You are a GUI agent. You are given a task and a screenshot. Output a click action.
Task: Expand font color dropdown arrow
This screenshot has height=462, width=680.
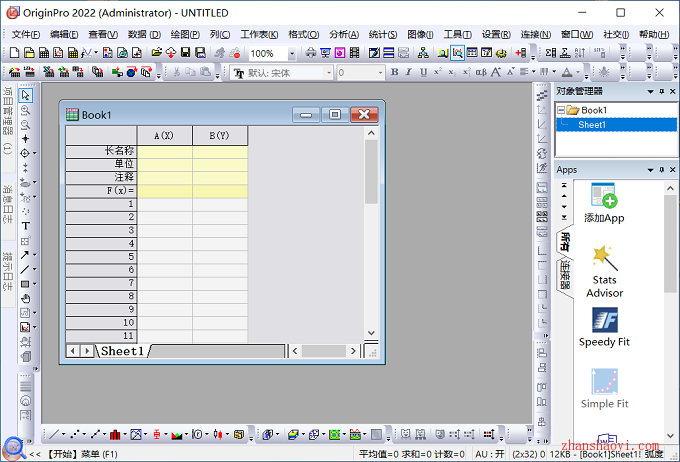[x=578, y=72]
